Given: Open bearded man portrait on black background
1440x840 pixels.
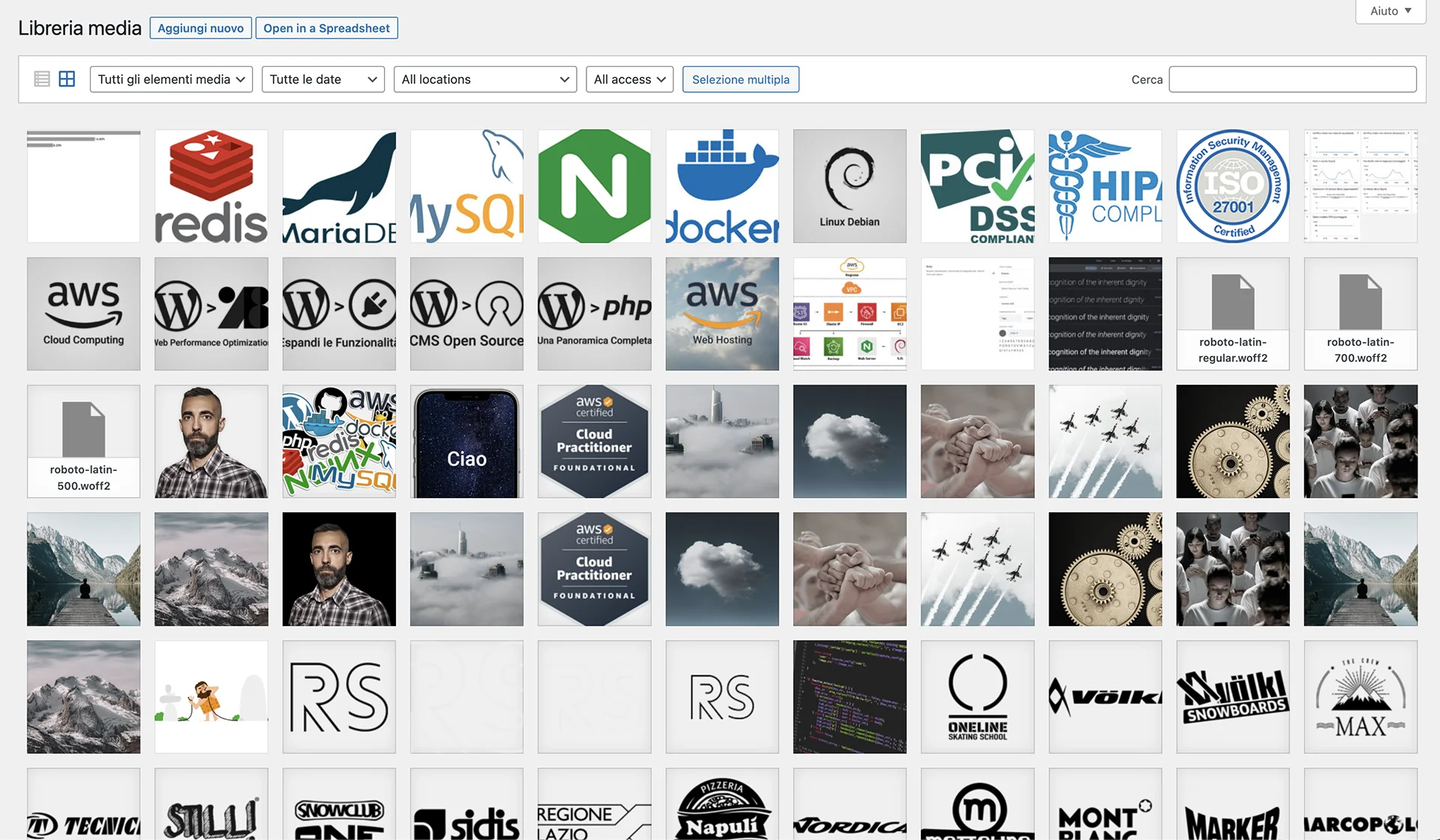Looking at the screenshot, I should (339, 568).
